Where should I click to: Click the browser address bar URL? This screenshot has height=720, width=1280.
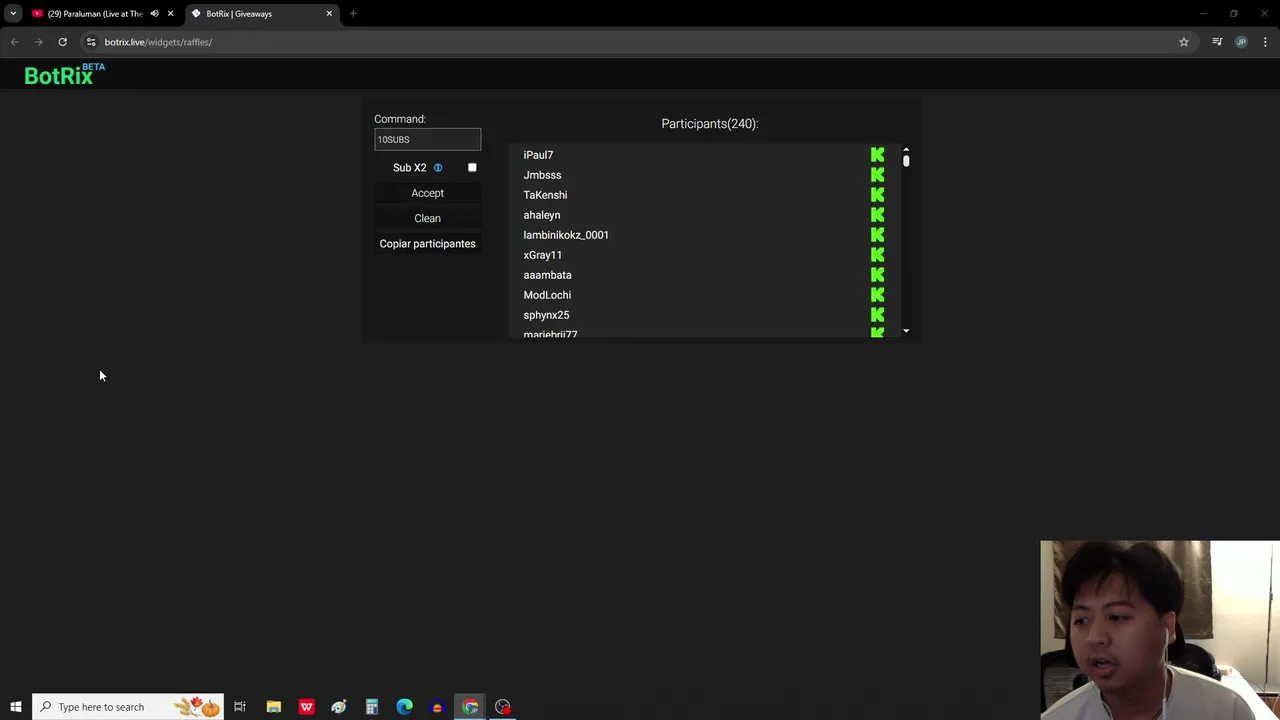click(x=158, y=42)
